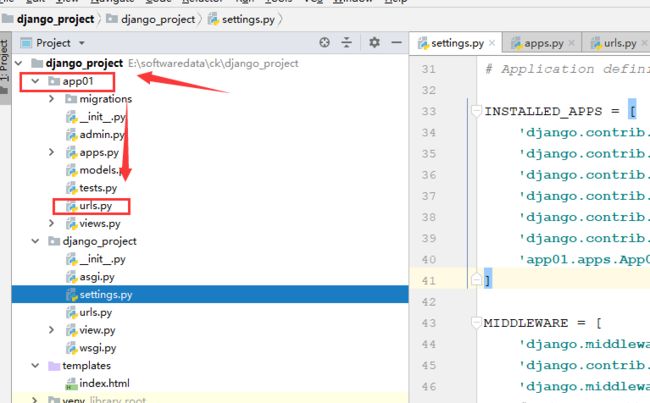
Task: Place cursor on MIDDLEWARE text
Action: pyautogui.click(x=526, y=323)
